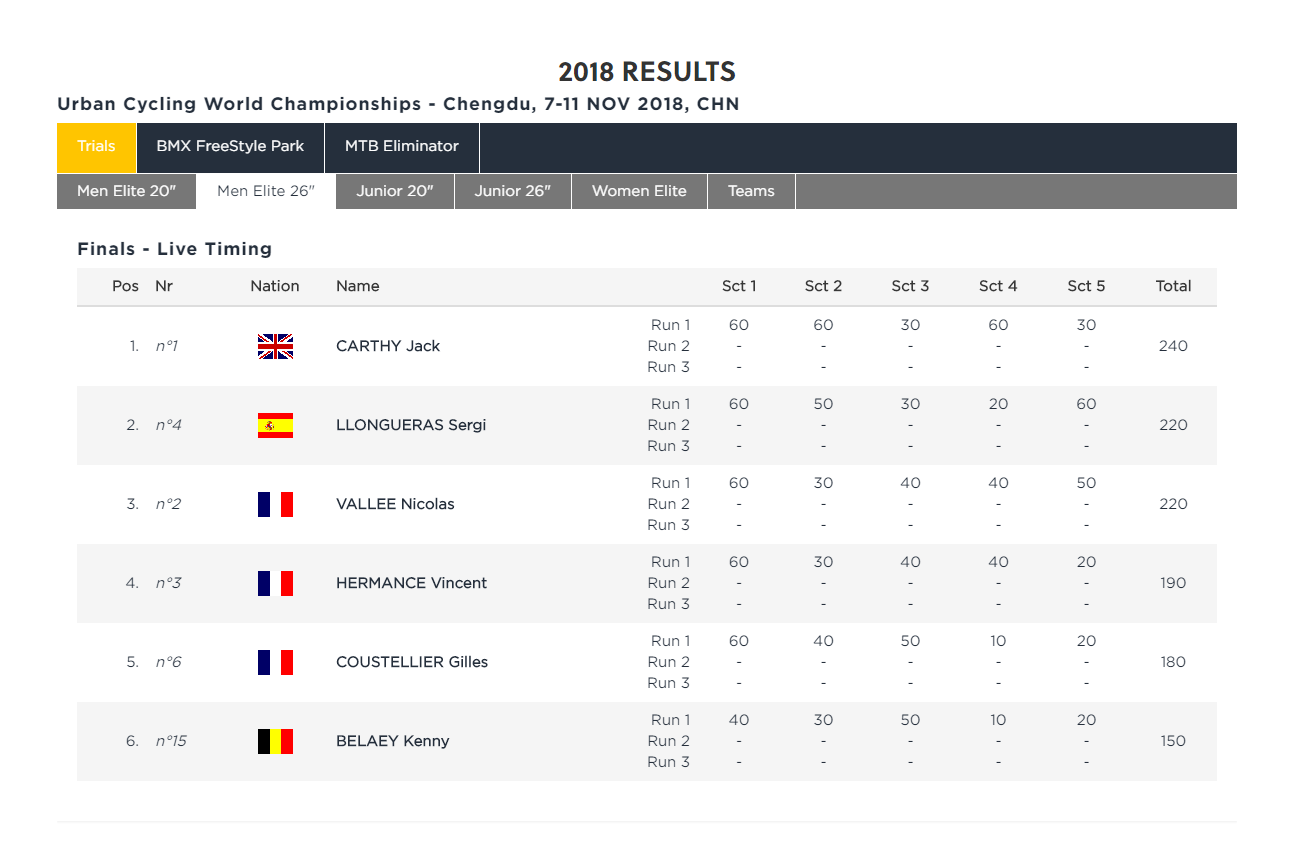This screenshot has width=1300, height=850.
Task: Select the Men Elite 26" sub-tab
Action: tap(266, 192)
